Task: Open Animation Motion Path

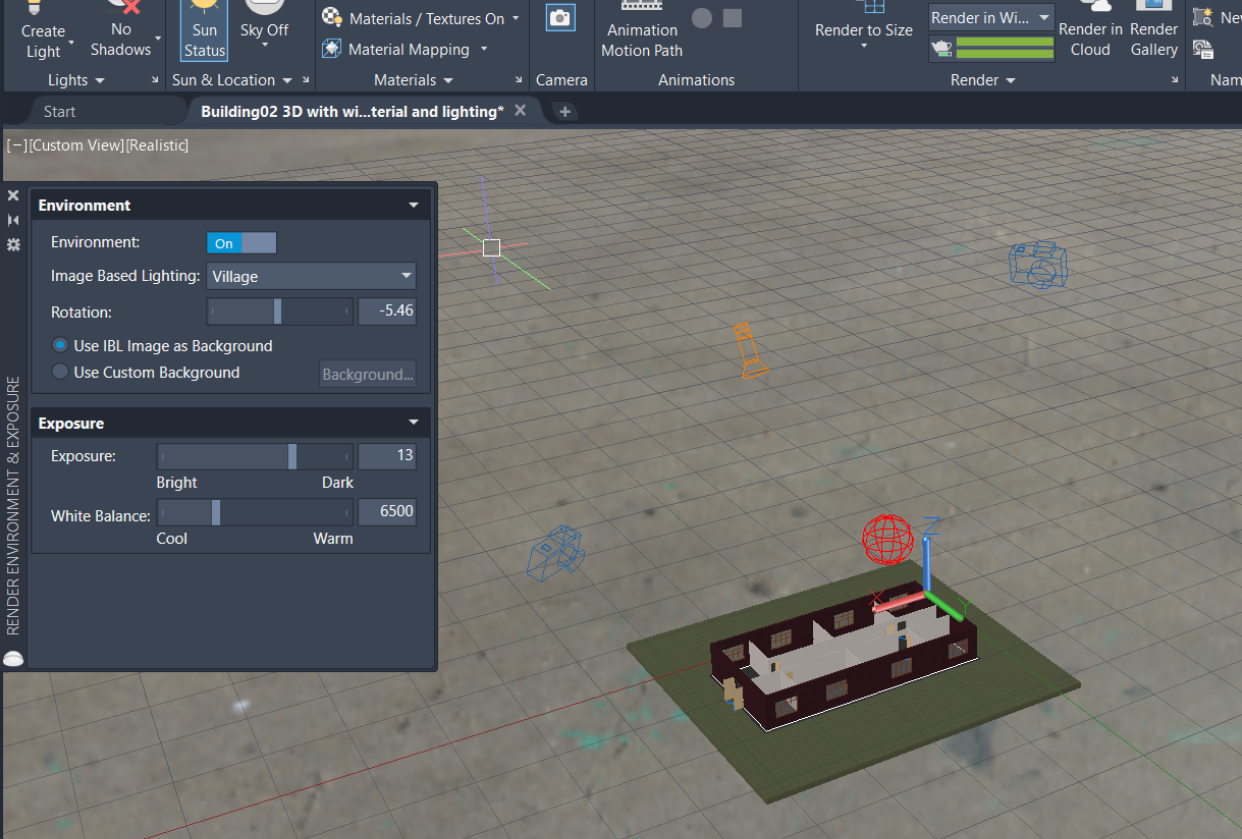Action: pyautogui.click(x=642, y=32)
